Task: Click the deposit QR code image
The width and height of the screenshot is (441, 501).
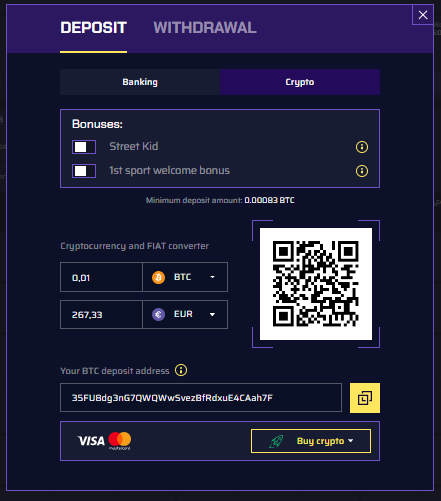Action: [x=316, y=284]
